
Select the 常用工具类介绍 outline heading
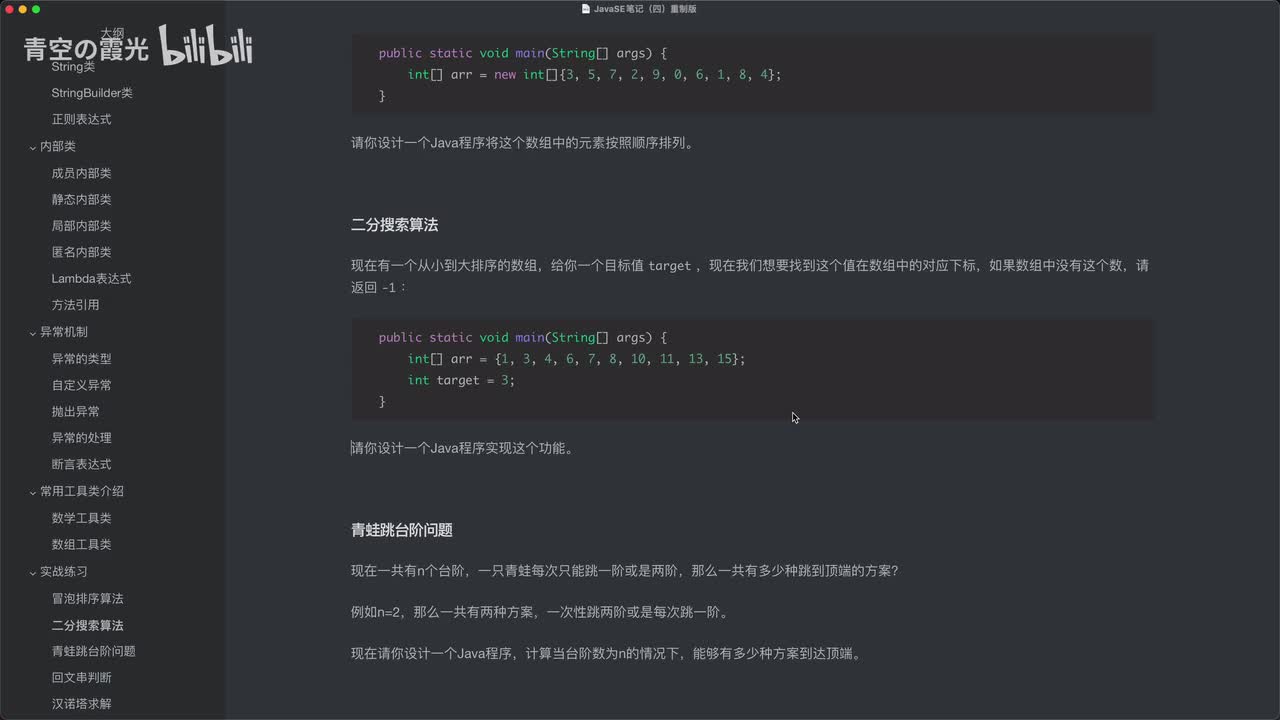pos(82,492)
